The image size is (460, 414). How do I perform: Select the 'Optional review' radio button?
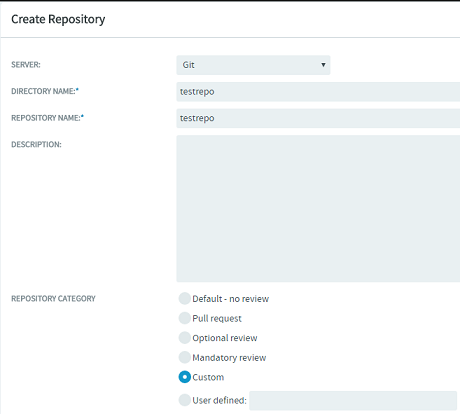[x=184, y=338]
